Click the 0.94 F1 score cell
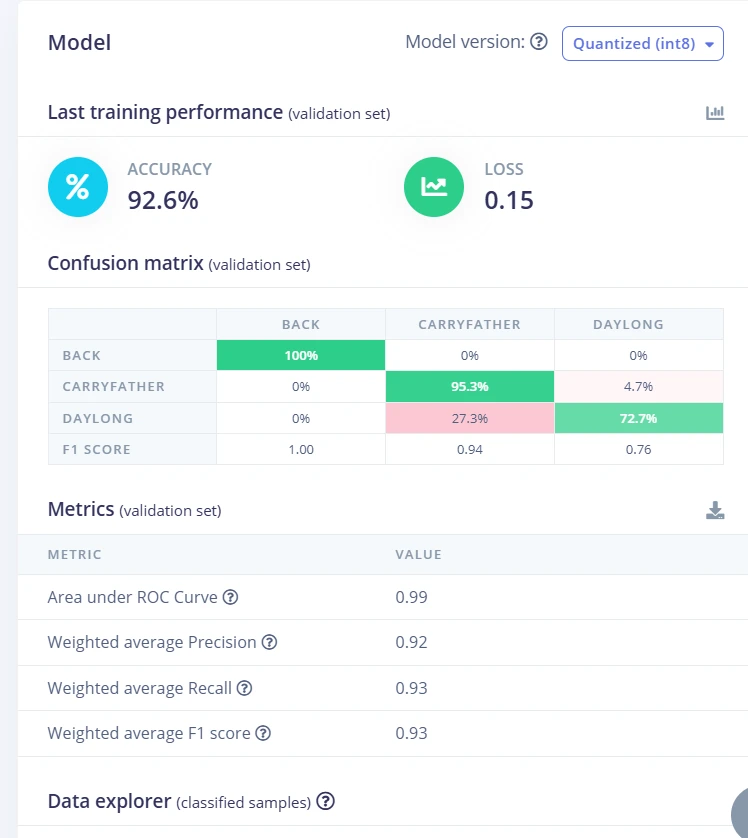The height and width of the screenshot is (838, 748). (x=470, y=449)
